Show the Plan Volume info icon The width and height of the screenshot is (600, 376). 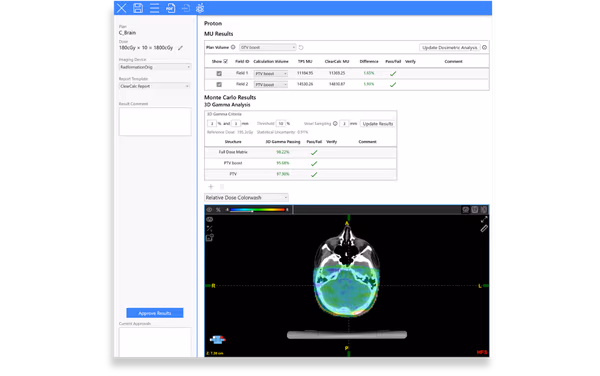tap(233, 47)
